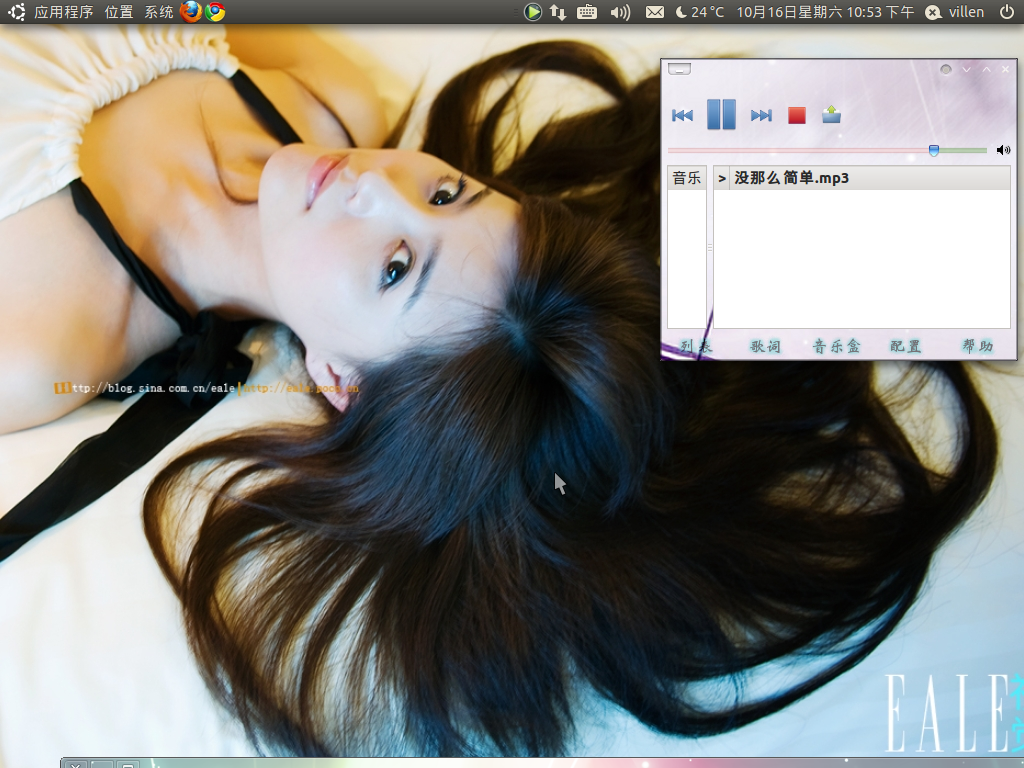
Task: Open the network connections indicator
Action: (x=558, y=12)
